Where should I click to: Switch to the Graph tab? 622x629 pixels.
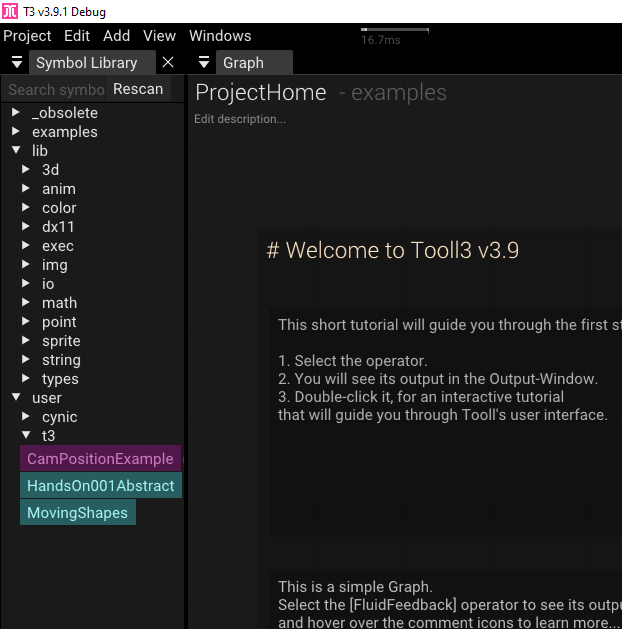(254, 63)
